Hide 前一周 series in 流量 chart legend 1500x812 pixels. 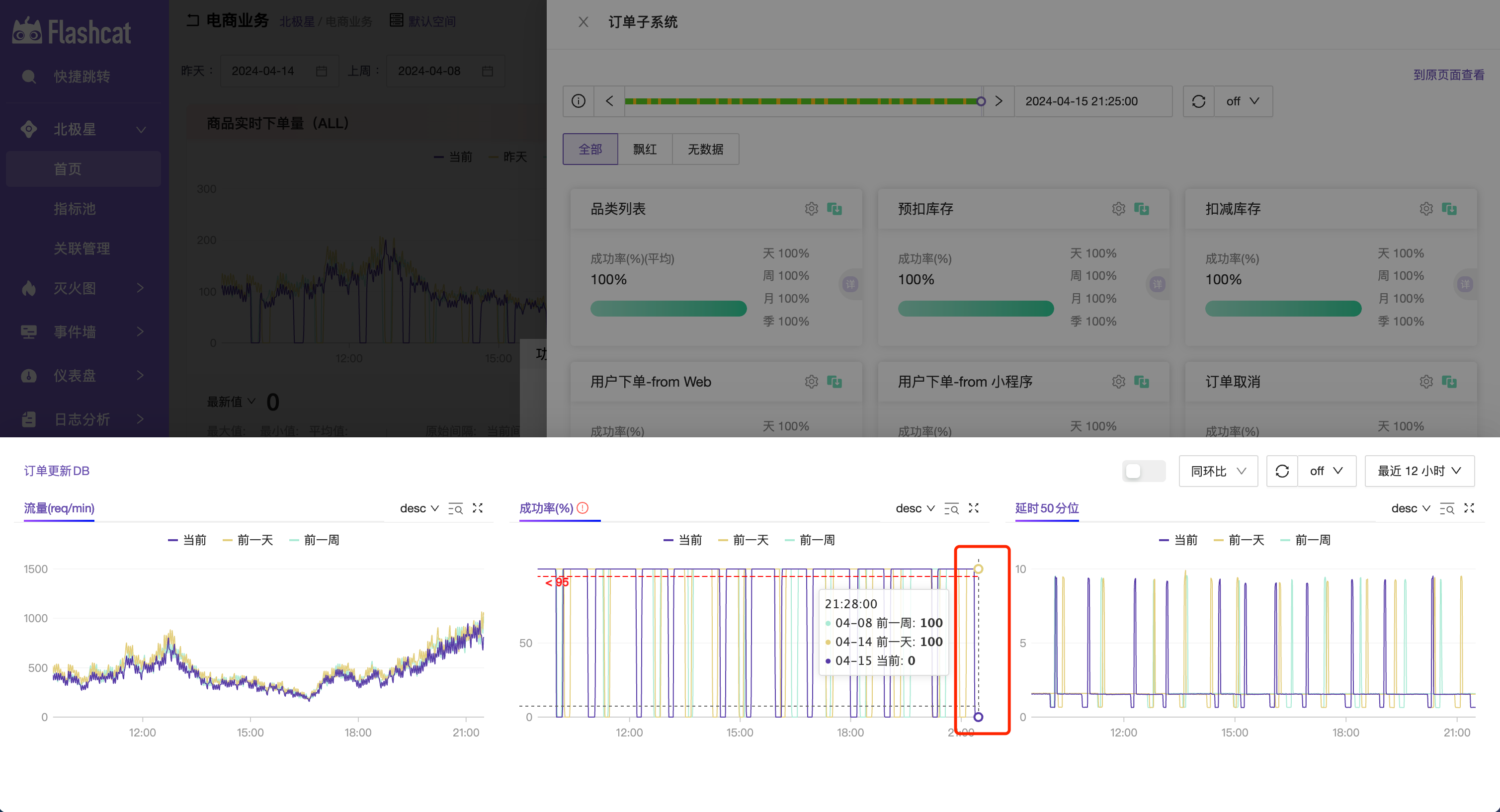coord(315,540)
